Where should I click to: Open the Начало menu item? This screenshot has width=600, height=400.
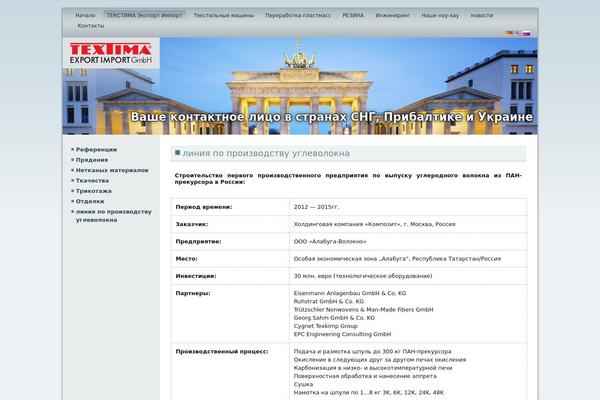pos(86,16)
